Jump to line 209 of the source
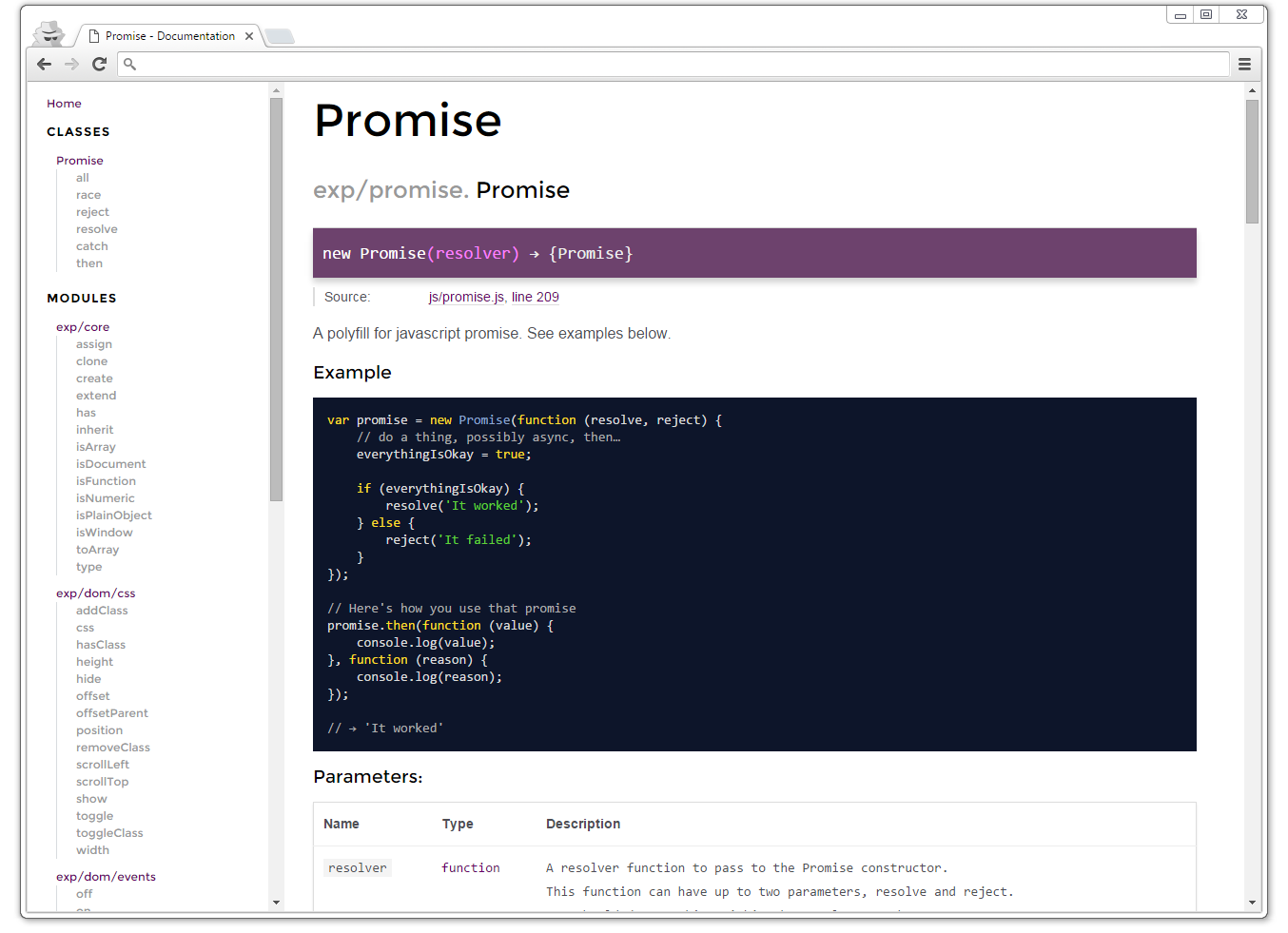 pos(535,297)
